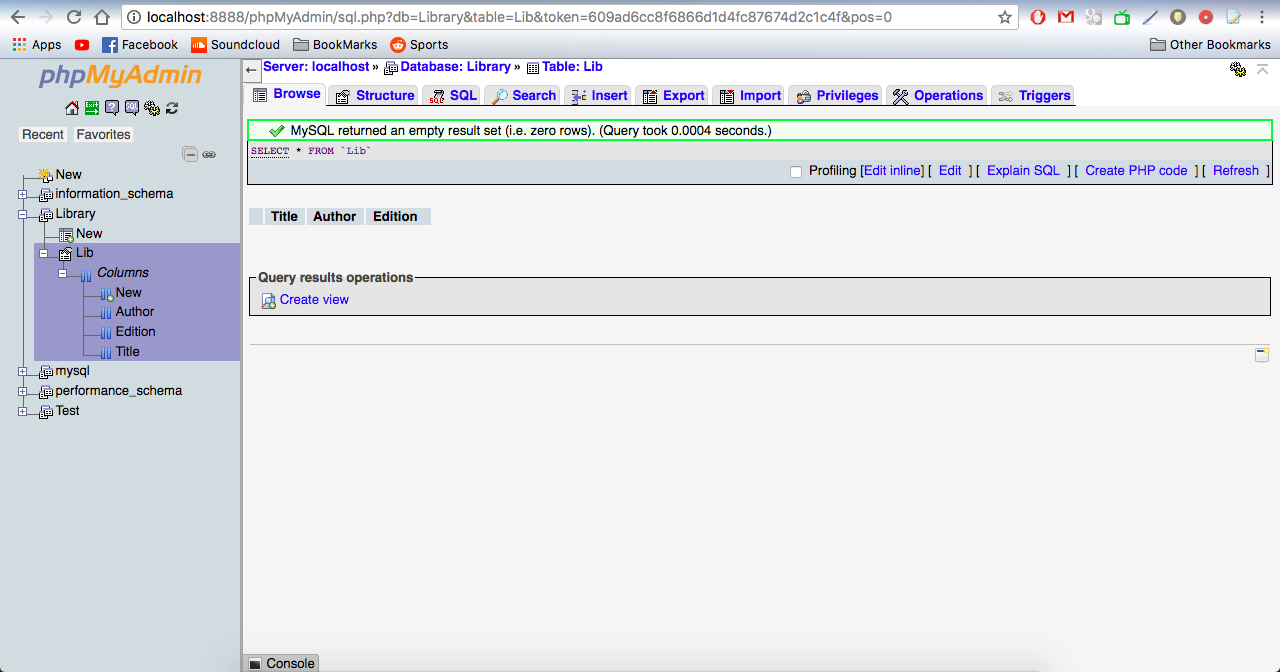Collapse all tree nodes minus icon
This screenshot has height=672, width=1280.
(x=190, y=154)
